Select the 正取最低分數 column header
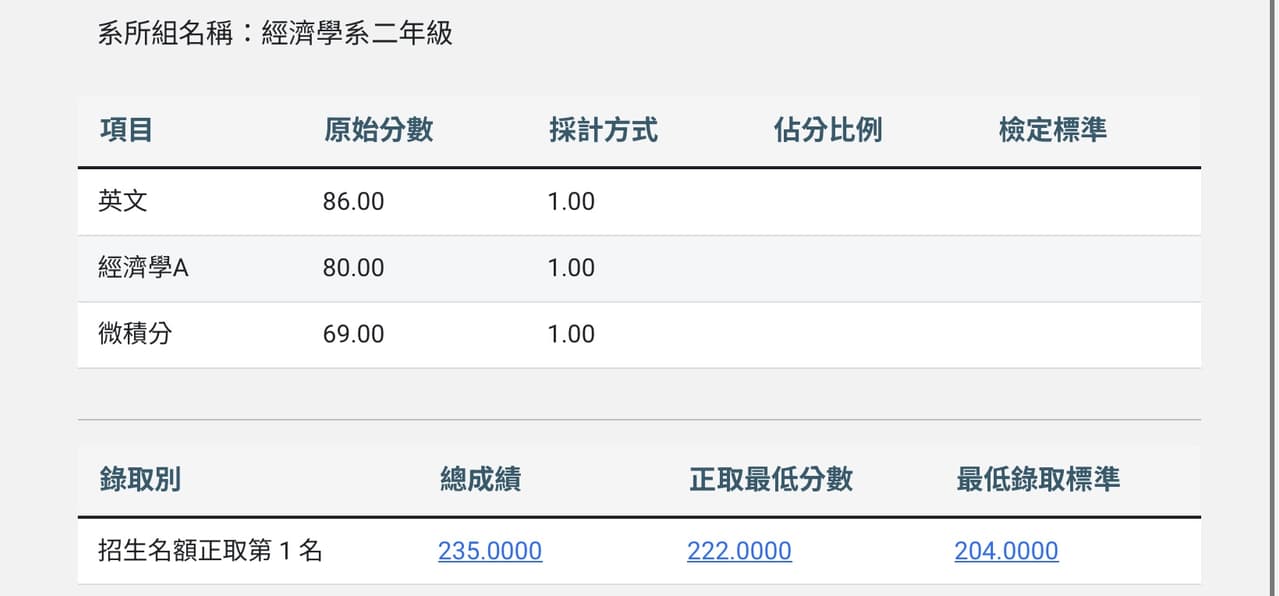 pyautogui.click(x=770, y=479)
